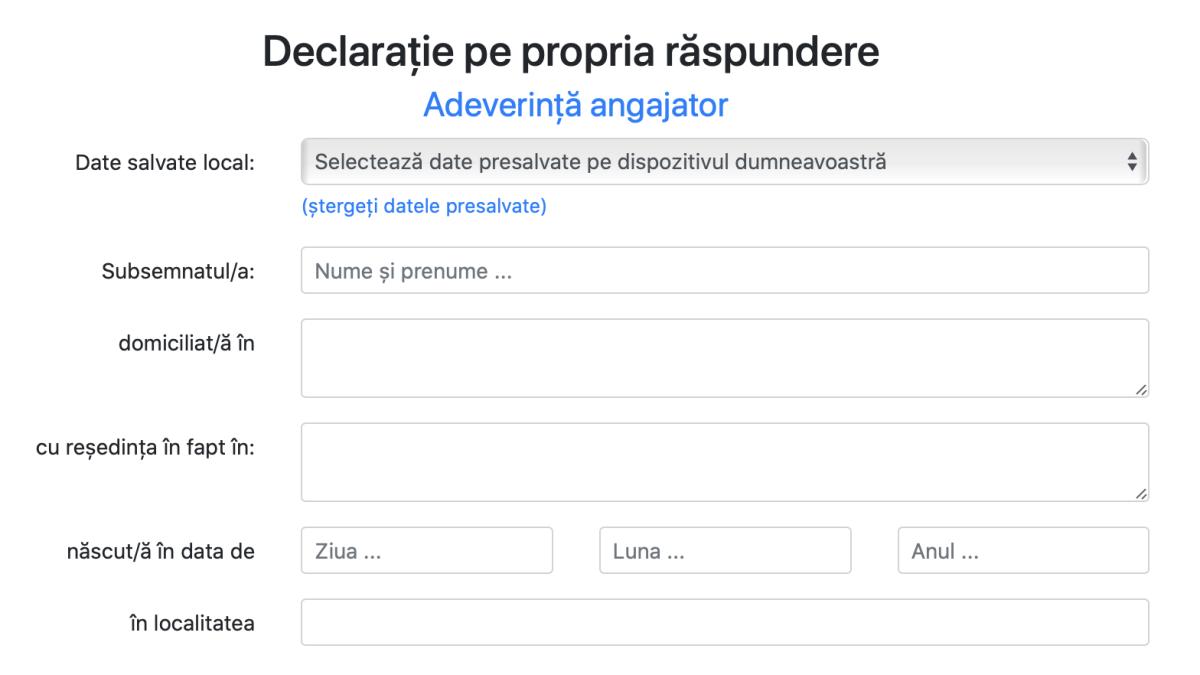Select the Ziua birth day field

(x=427, y=551)
